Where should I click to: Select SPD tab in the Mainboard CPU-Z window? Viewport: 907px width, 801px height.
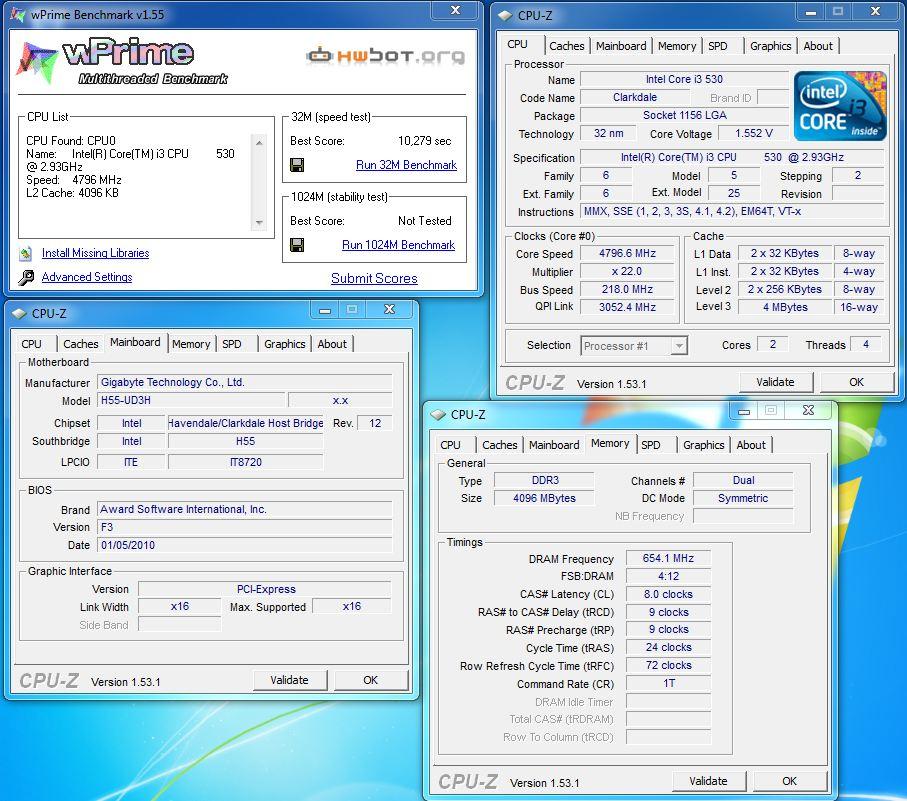click(232, 344)
